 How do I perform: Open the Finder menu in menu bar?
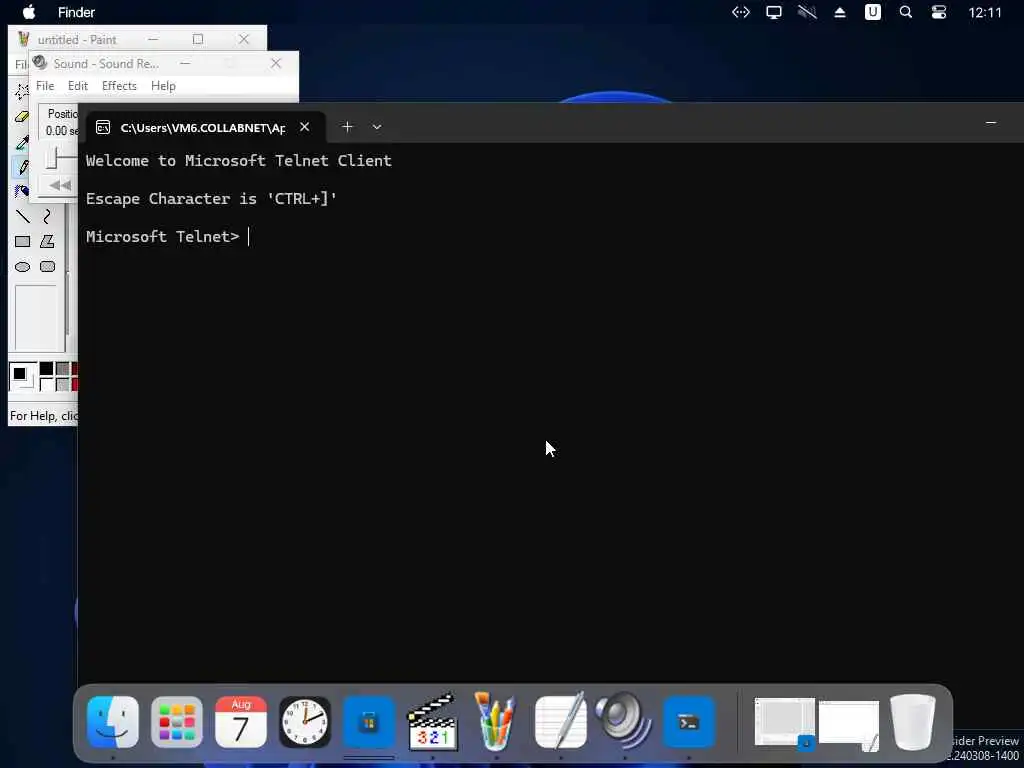click(76, 12)
